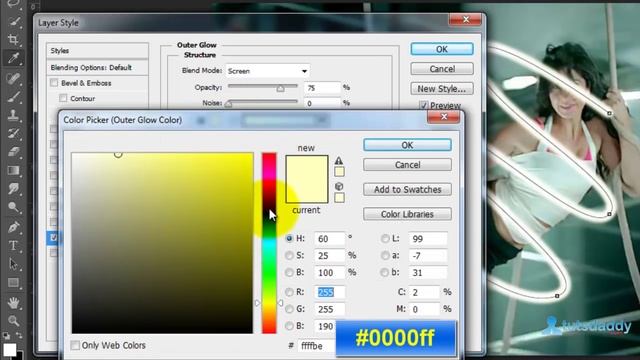The height and width of the screenshot is (360, 640).
Task: Swap foreground and background colors
Action: [19, 335]
